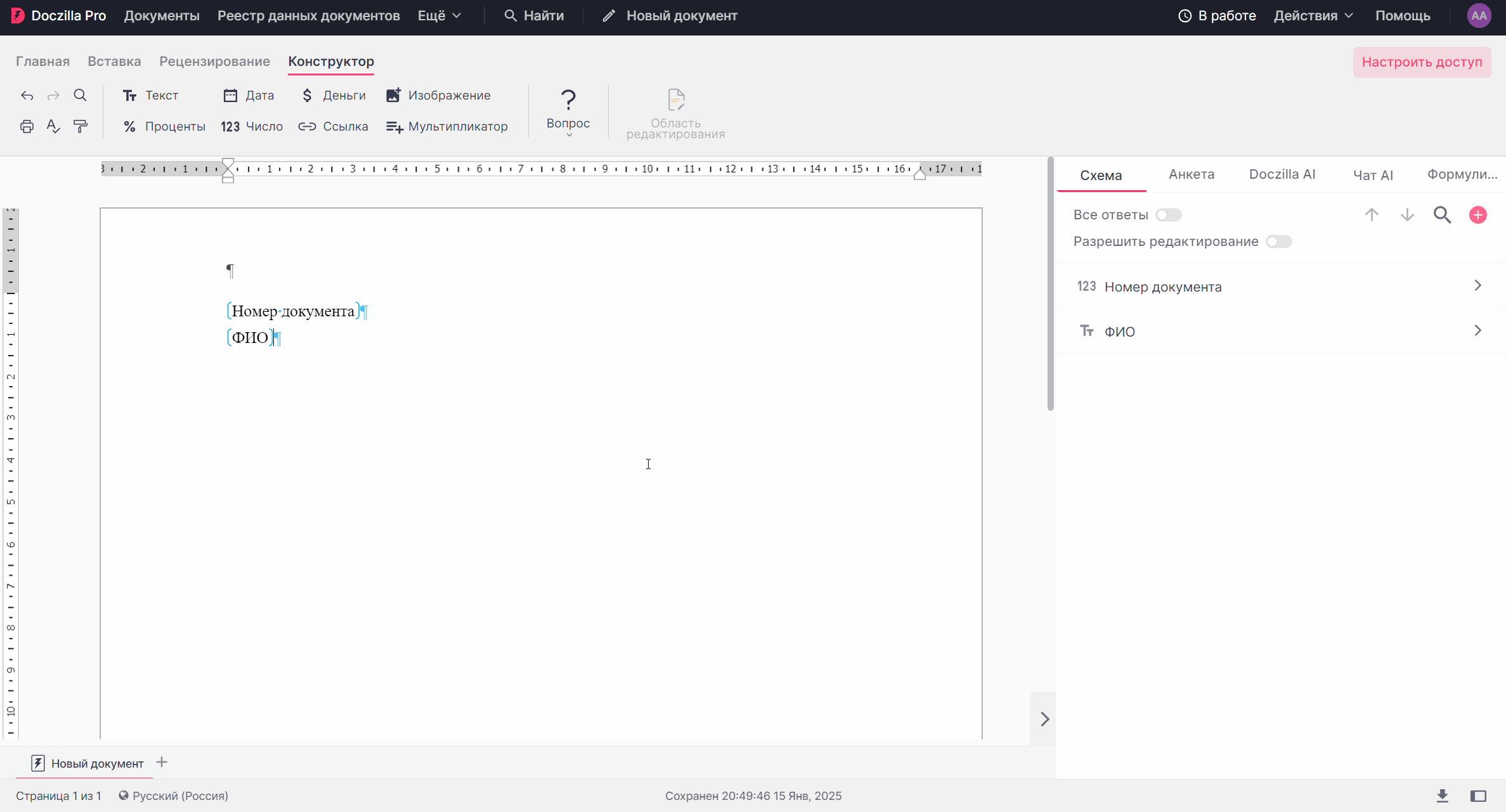
Task: Insert a Text field
Action: click(x=150, y=95)
